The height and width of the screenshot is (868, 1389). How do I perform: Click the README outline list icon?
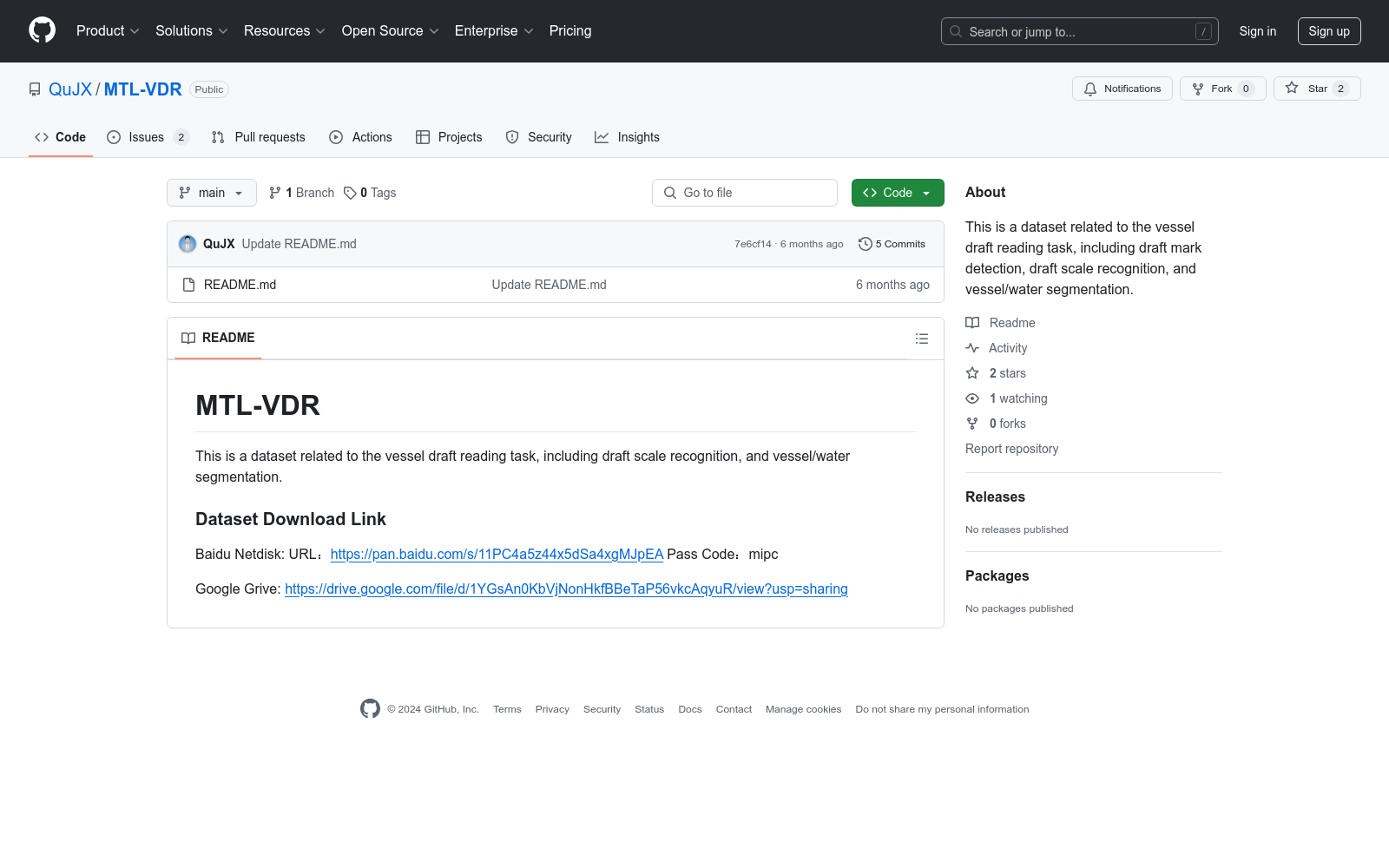point(922,339)
